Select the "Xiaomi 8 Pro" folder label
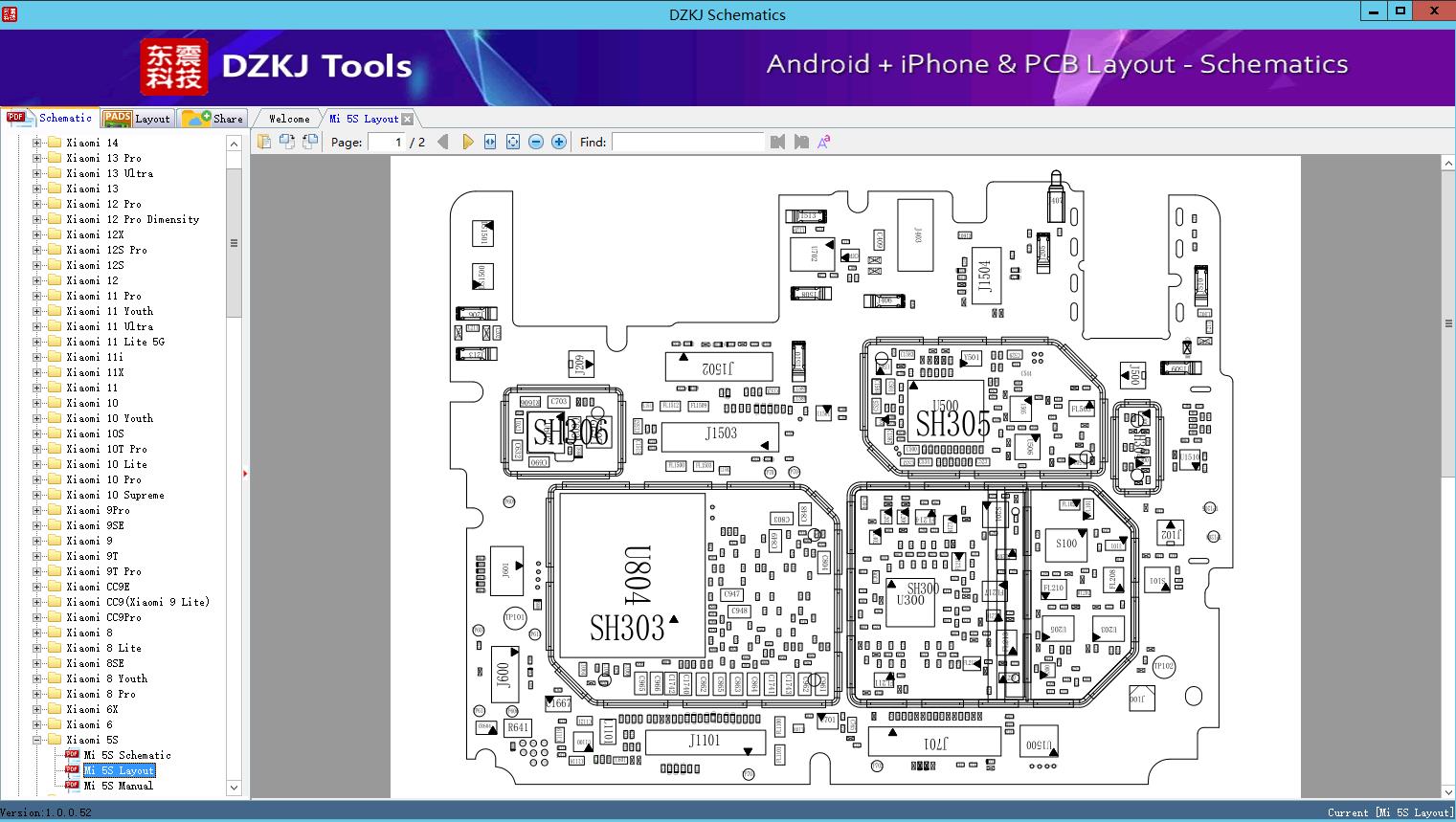This screenshot has width=1456, height=822. [x=101, y=694]
